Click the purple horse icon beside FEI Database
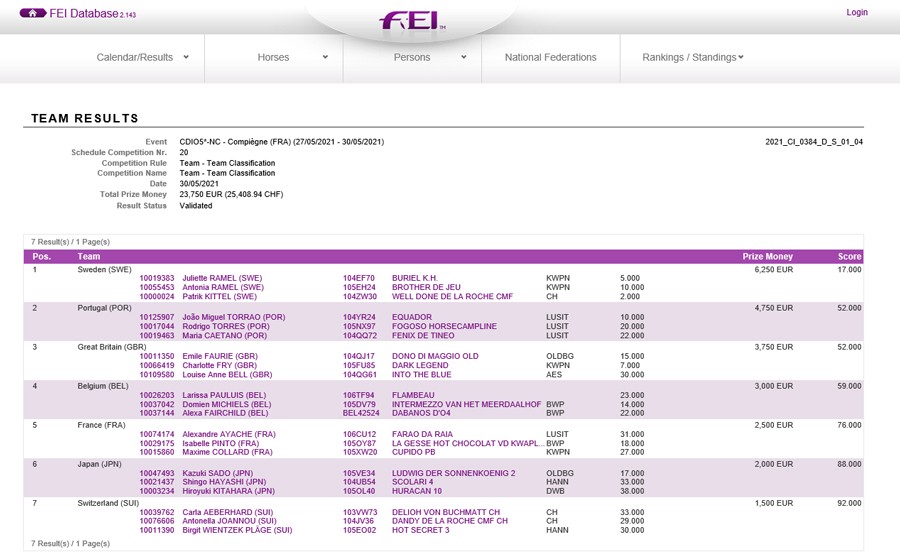This screenshot has width=900, height=553. click(32, 13)
